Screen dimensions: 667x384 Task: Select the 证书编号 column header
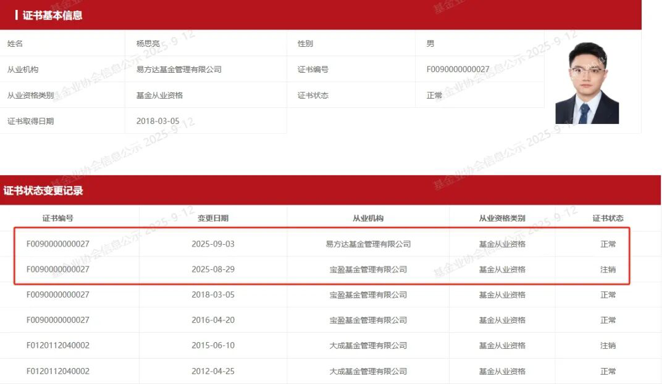click(x=58, y=218)
